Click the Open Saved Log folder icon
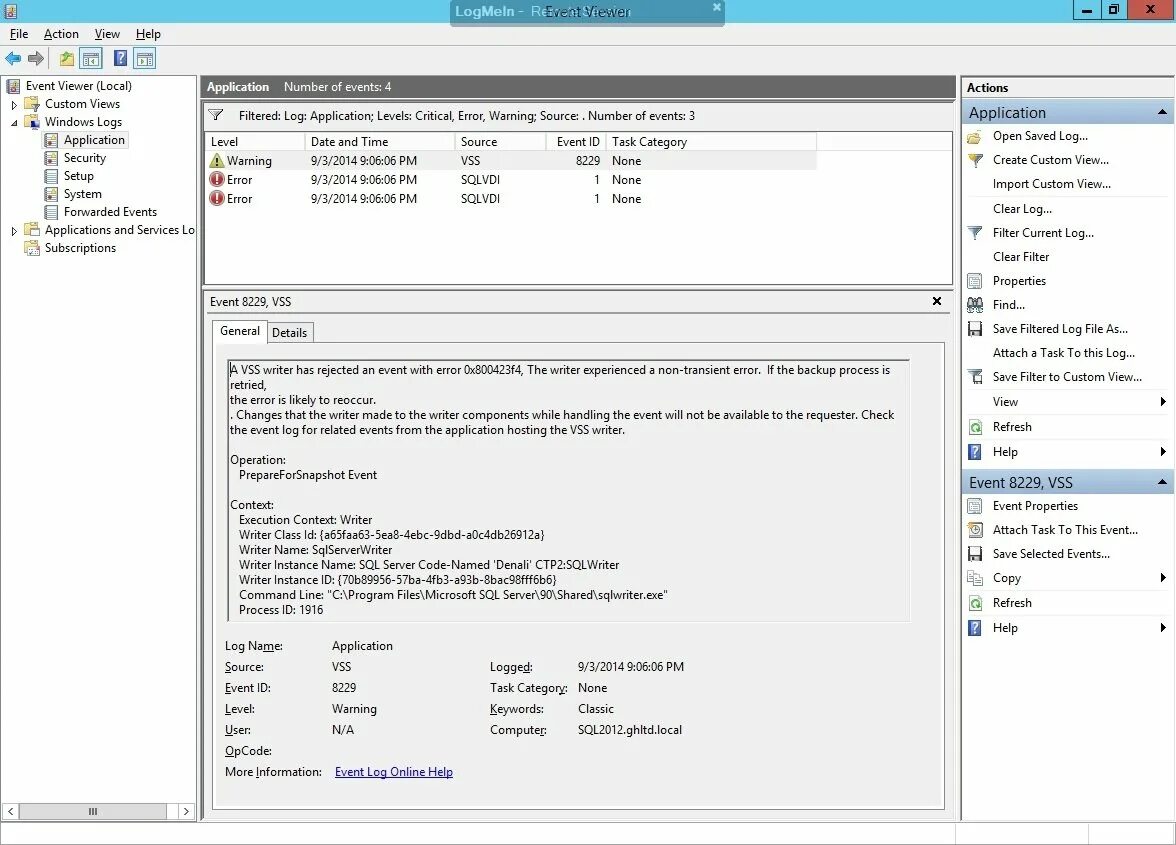Viewport: 1176px width, 845px height. point(974,136)
